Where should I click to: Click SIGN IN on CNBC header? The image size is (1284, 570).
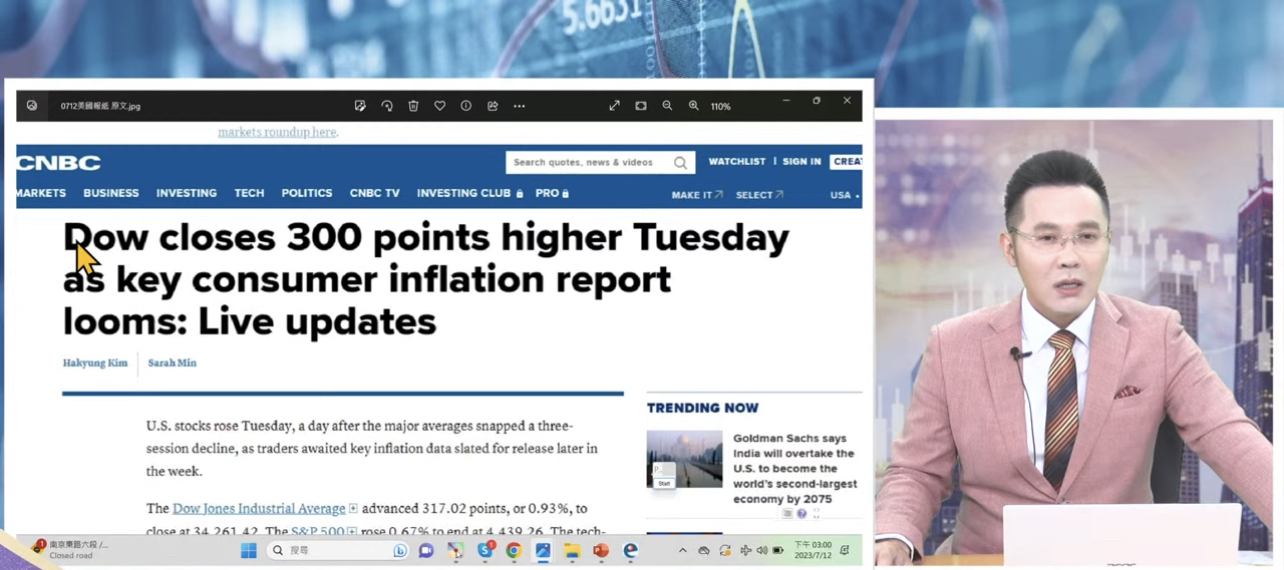point(802,161)
